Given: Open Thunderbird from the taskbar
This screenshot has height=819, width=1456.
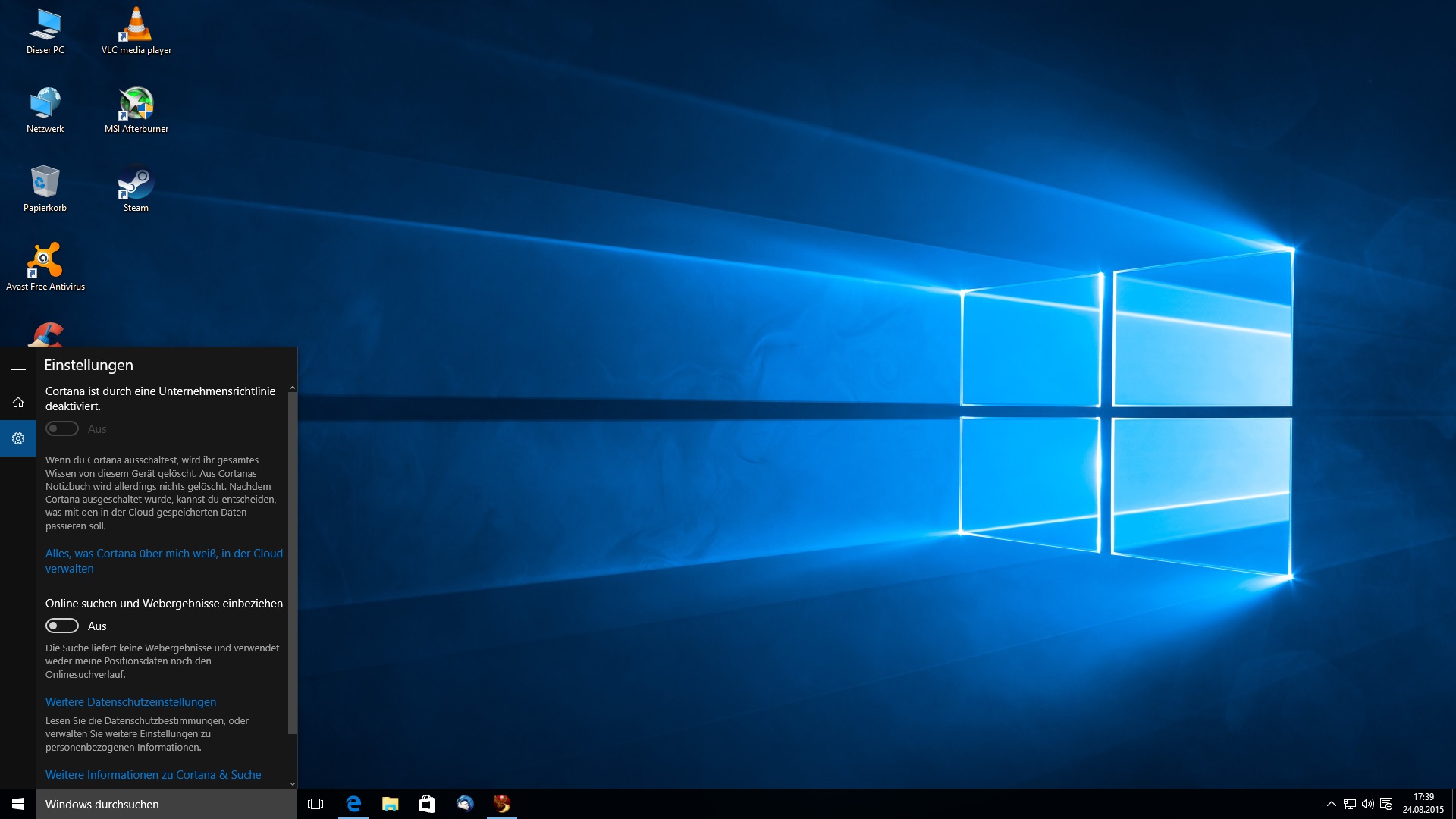Looking at the screenshot, I should [465, 804].
